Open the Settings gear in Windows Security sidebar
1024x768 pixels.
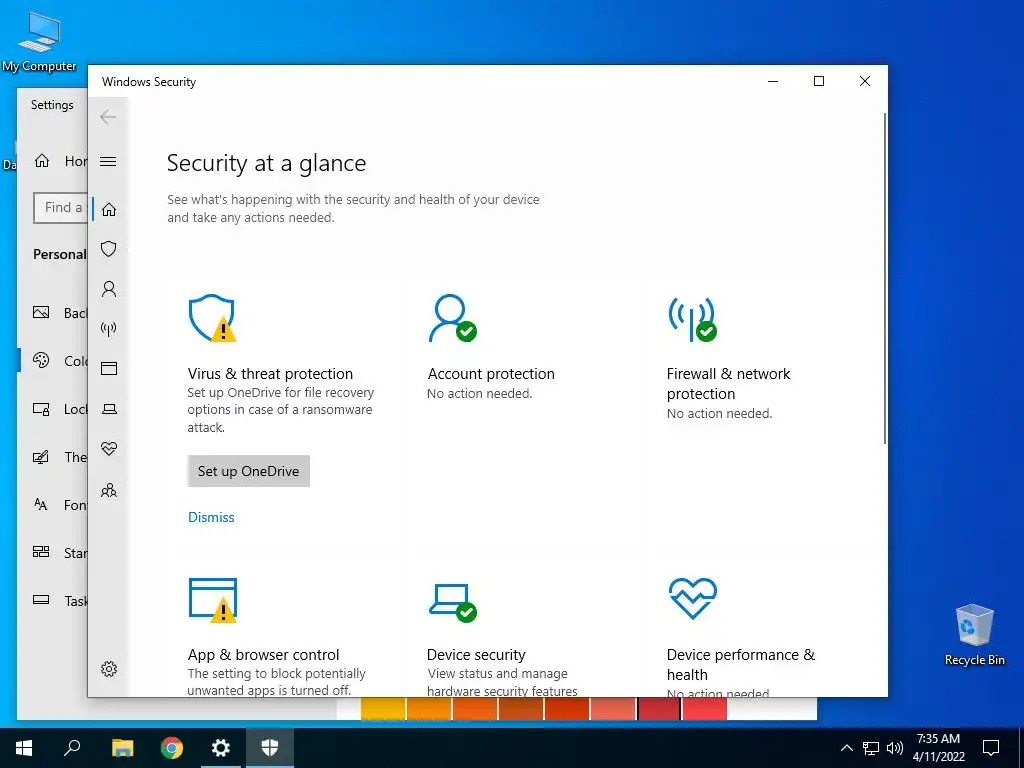[x=109, y=669]
